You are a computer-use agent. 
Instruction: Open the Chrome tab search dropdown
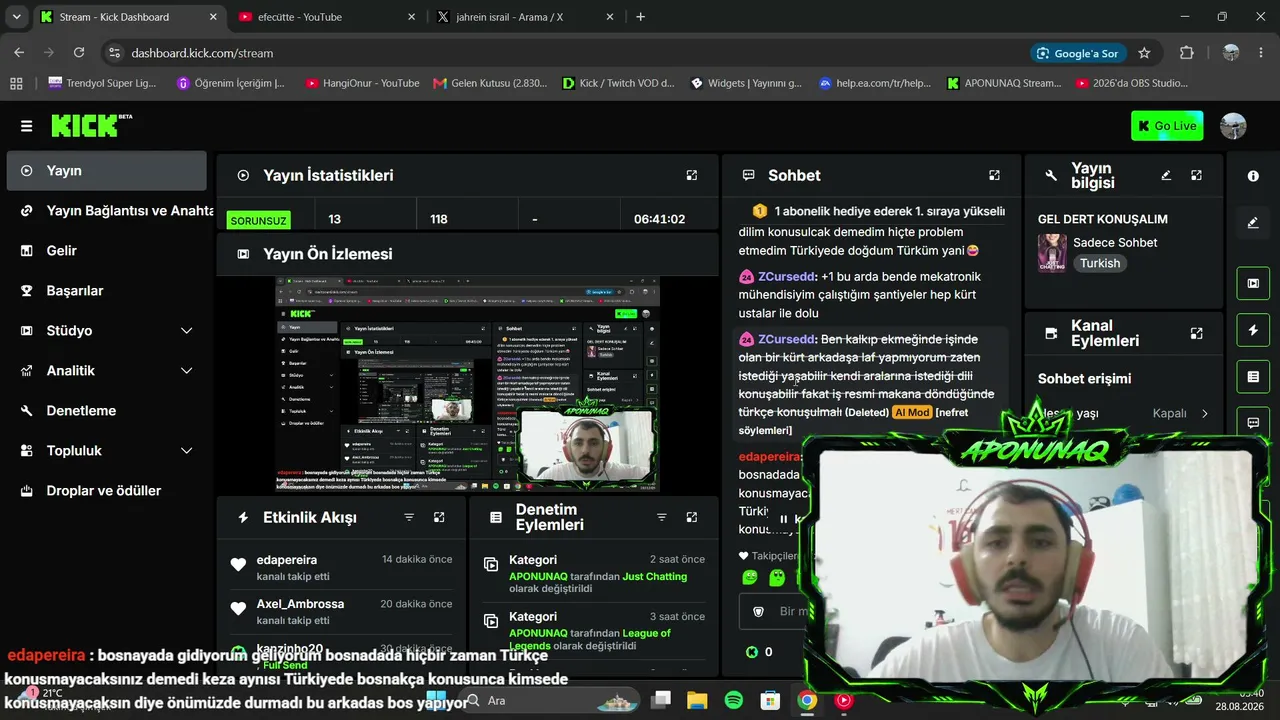pos(16,17)
